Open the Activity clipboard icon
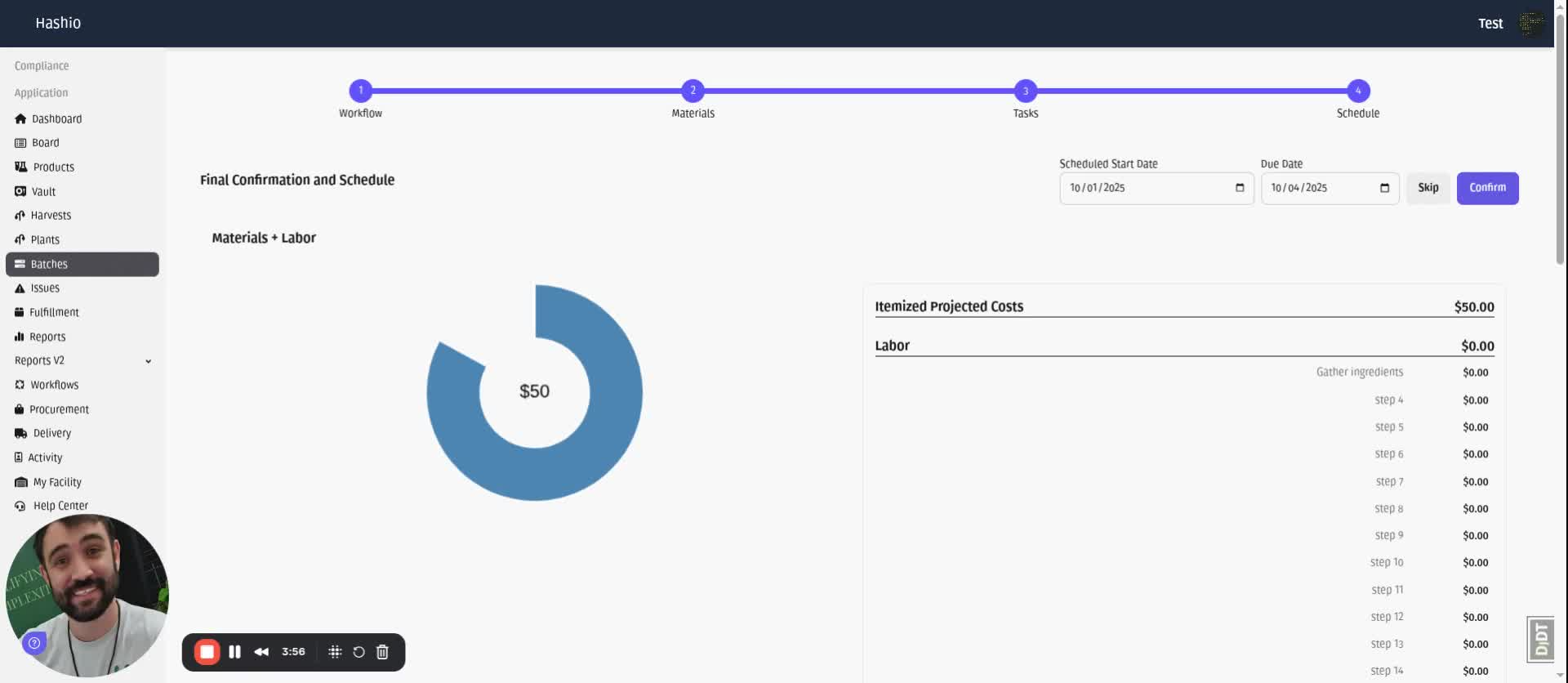This screenshot has width=1568, height=683. (19, 458)
